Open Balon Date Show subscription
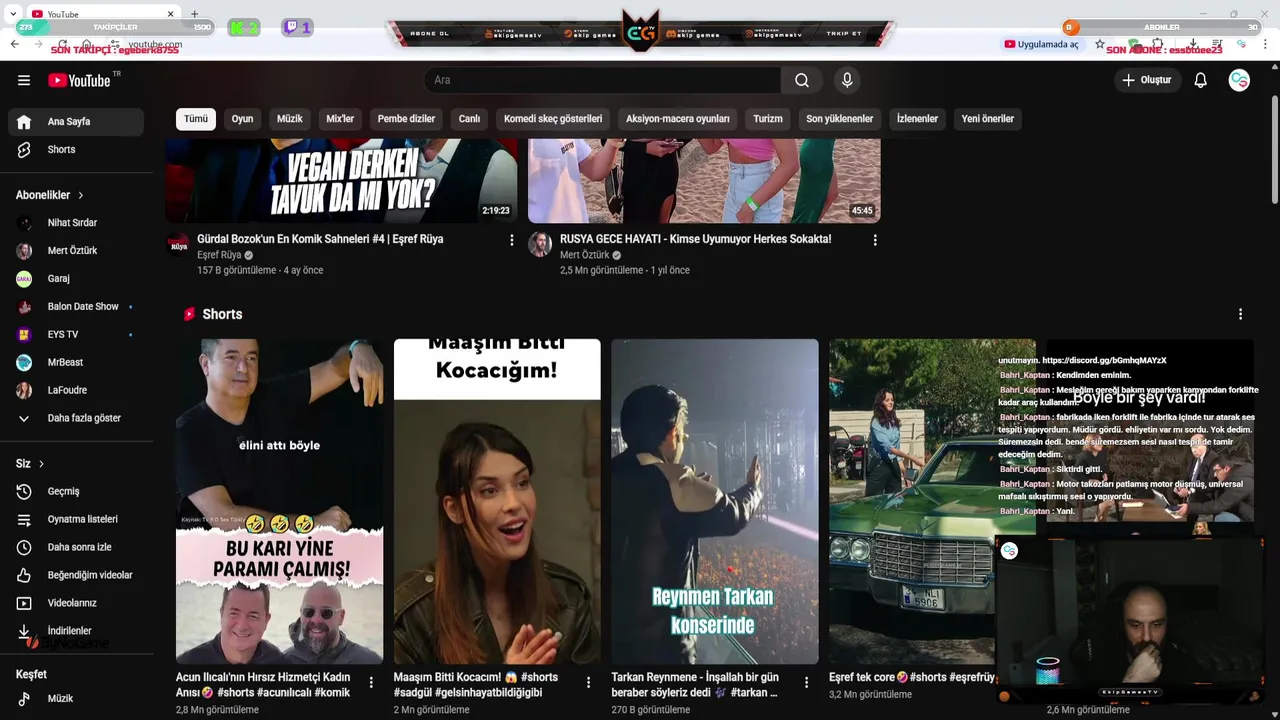 [76, 307]
